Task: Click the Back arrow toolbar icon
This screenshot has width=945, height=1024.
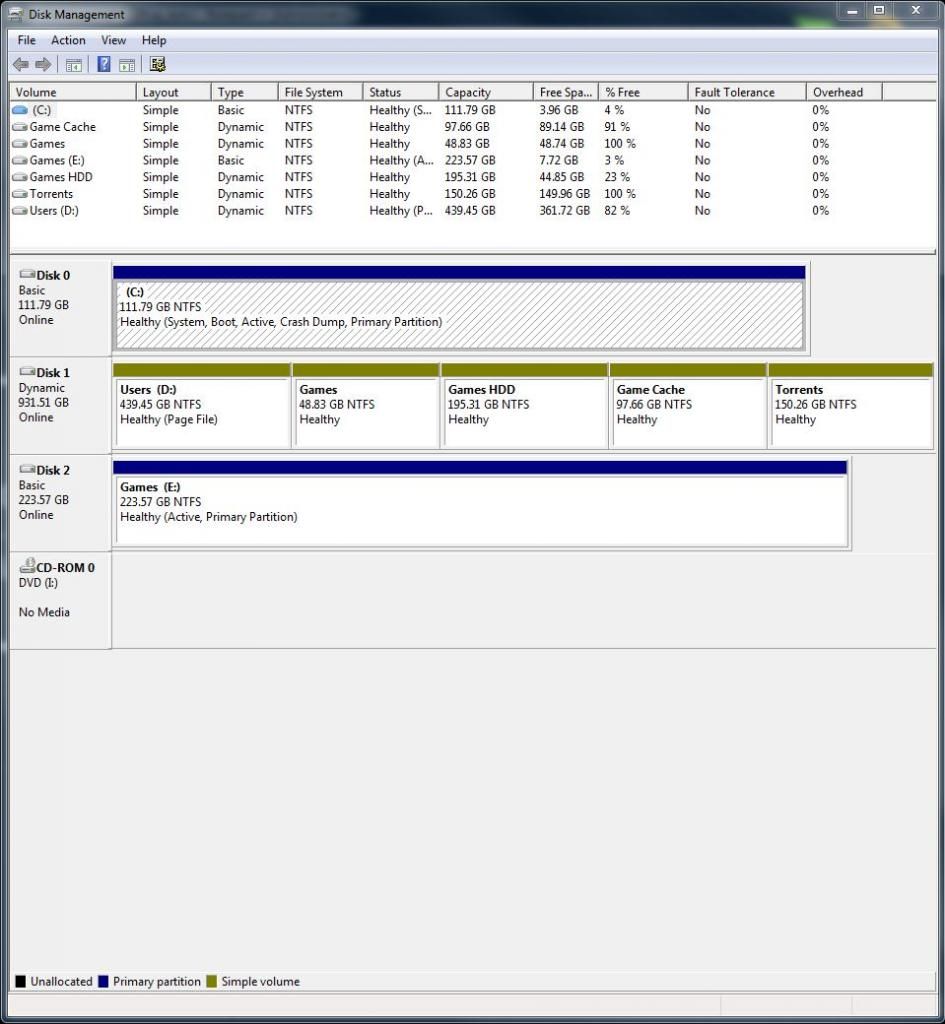Action: point(21,64)
